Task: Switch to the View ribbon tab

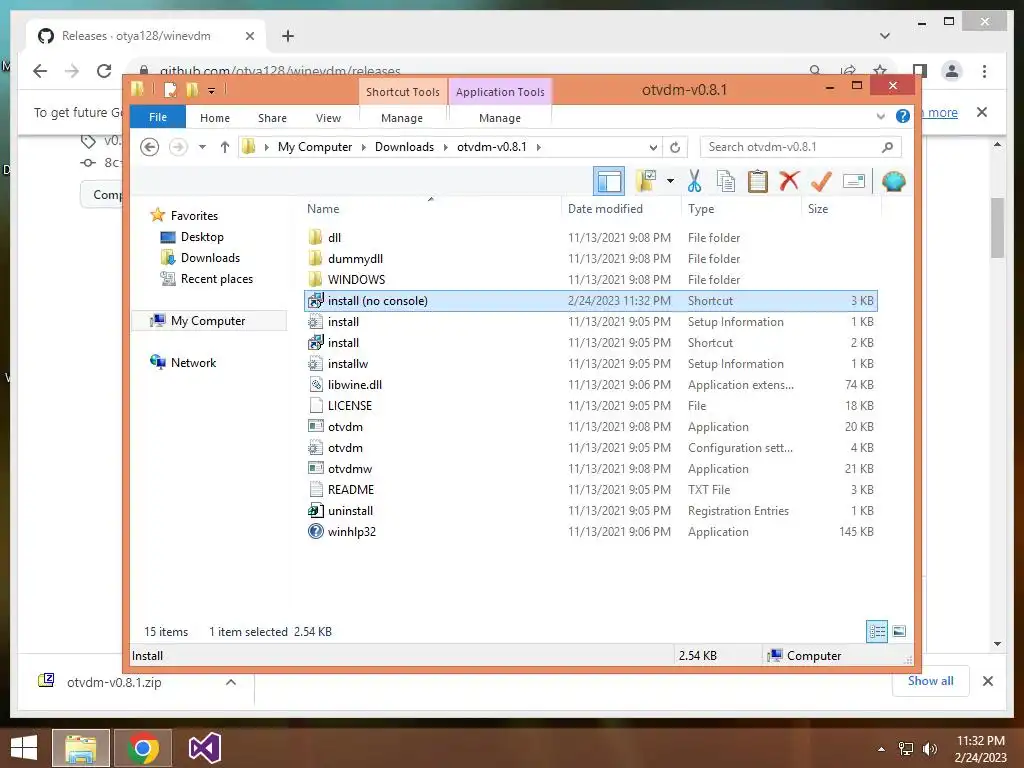Action: [x=328, y=118]
